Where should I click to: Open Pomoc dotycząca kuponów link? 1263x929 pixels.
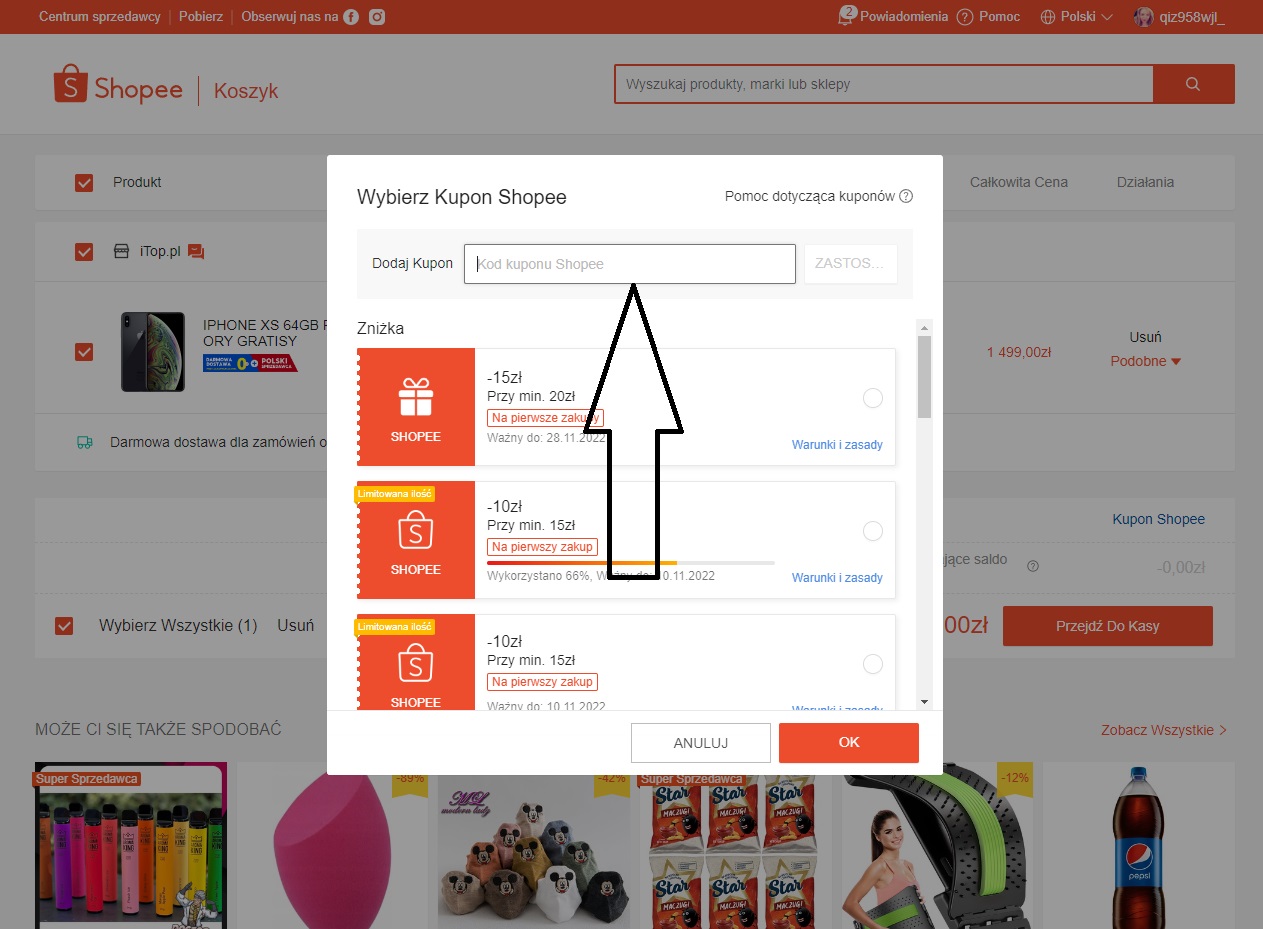810,196
